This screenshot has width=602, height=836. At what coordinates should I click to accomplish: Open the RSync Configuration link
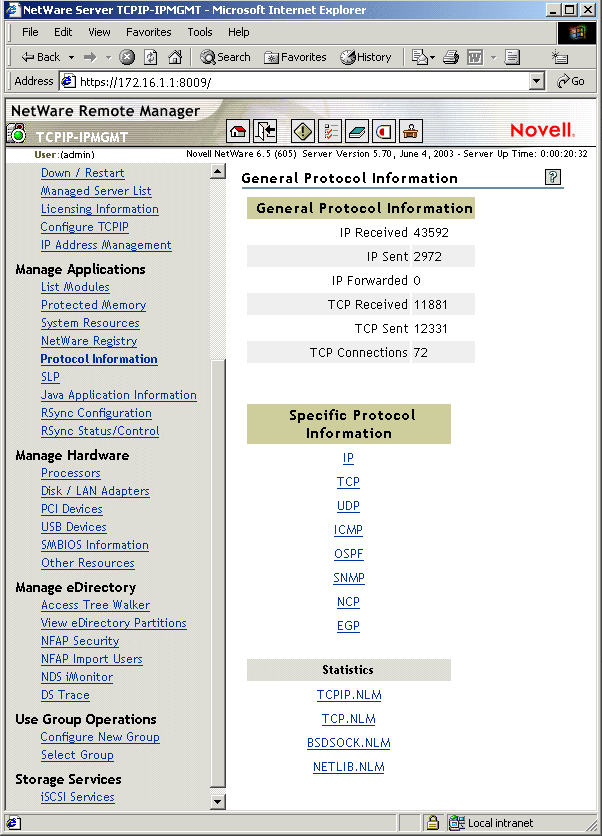pyautogui.click(x=97, y=413)
